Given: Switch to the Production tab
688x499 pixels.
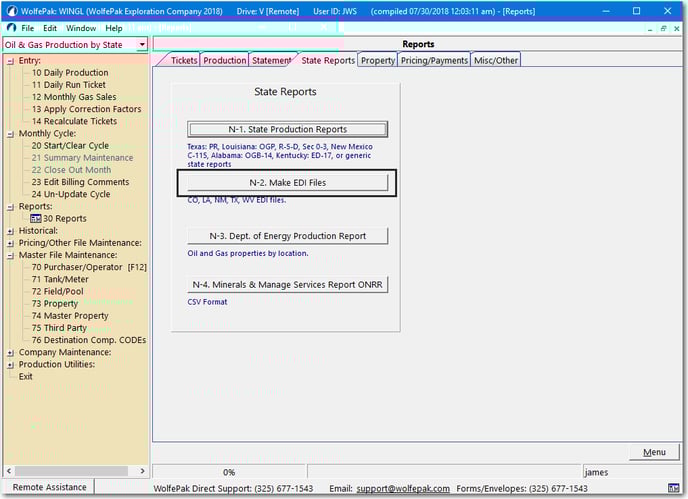Looking at the screenshot, I should click(x=225, y=60).
